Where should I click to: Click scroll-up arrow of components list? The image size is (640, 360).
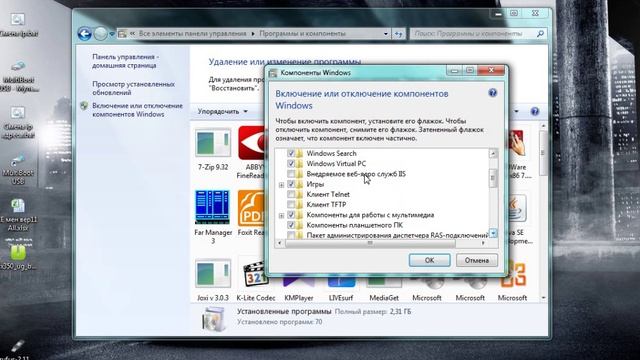pyautogui.click(x=493, y=154)
